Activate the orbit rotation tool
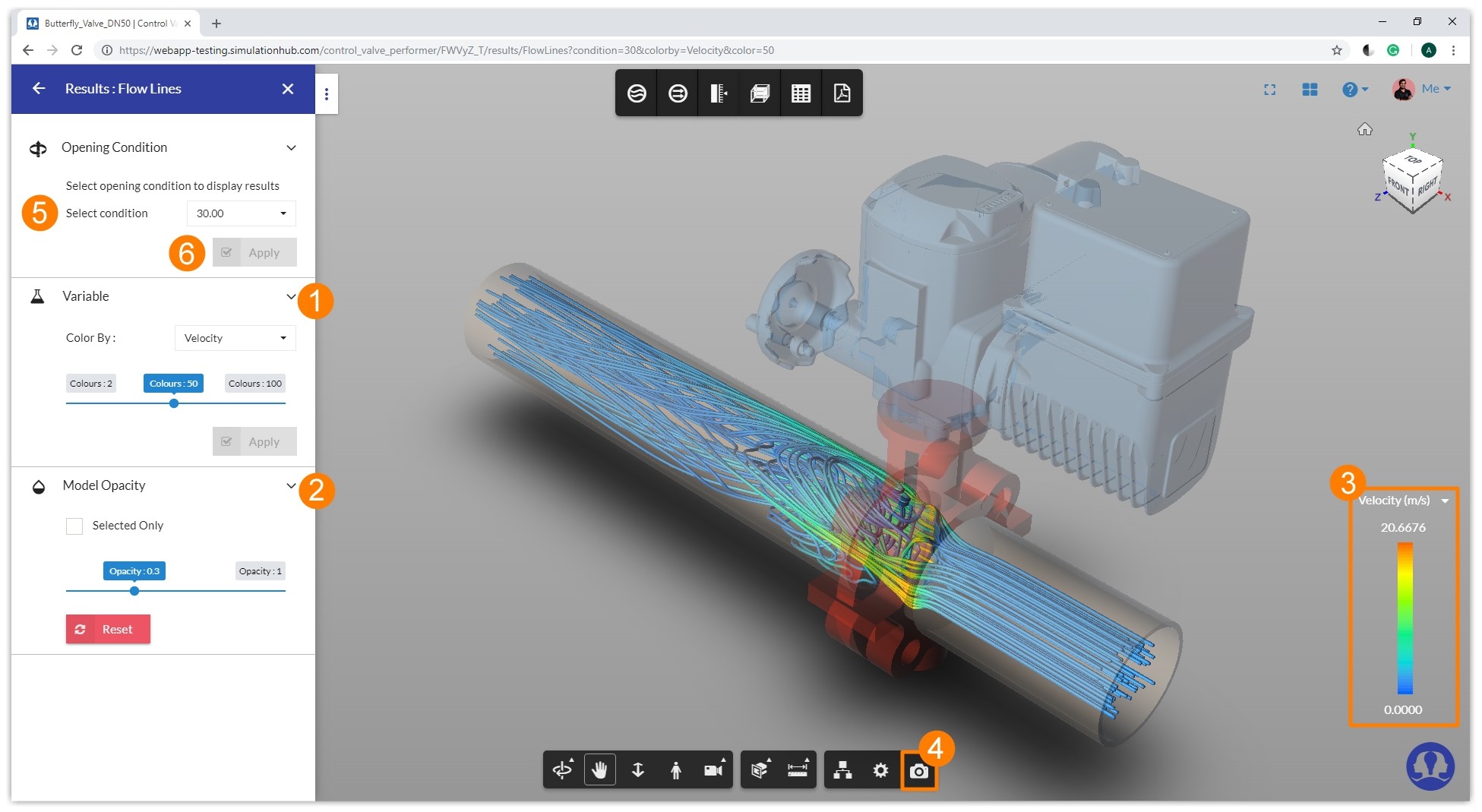 [x=562, y=769]
